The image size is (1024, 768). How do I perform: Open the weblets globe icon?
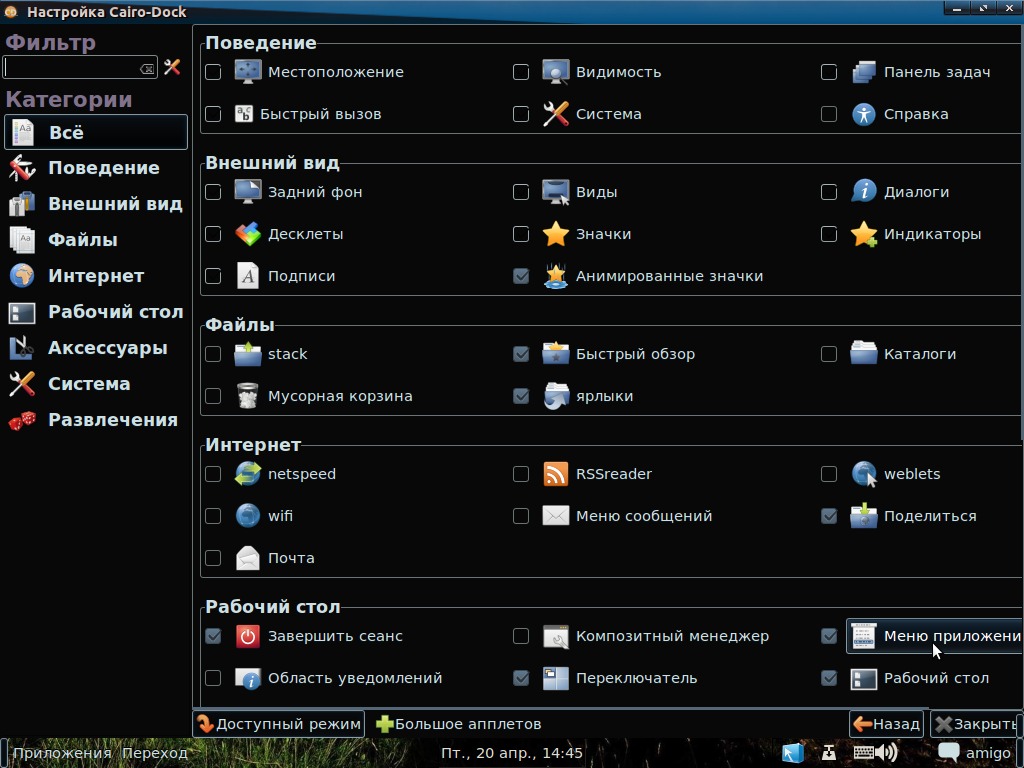863,474
